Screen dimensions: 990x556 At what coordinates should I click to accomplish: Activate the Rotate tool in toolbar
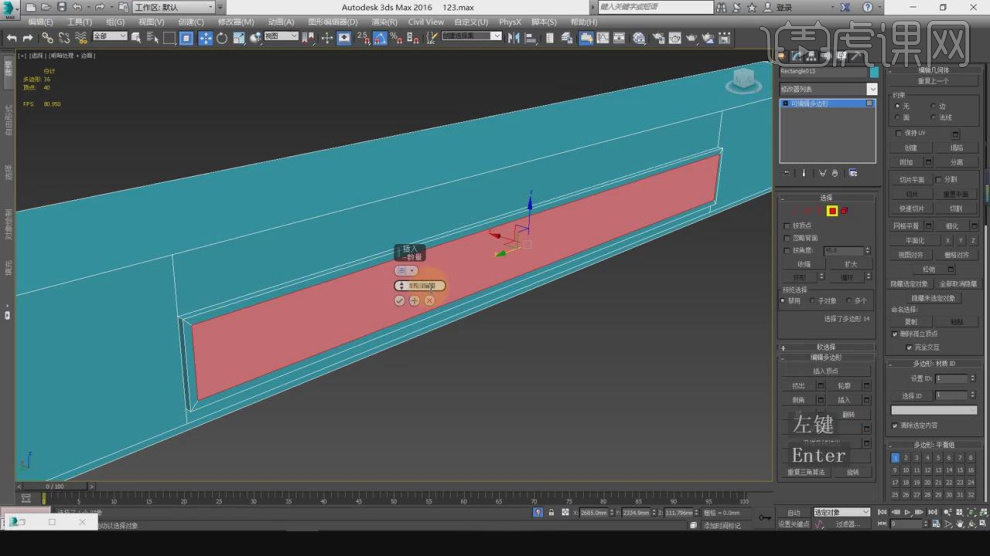[x=222, y=38]
